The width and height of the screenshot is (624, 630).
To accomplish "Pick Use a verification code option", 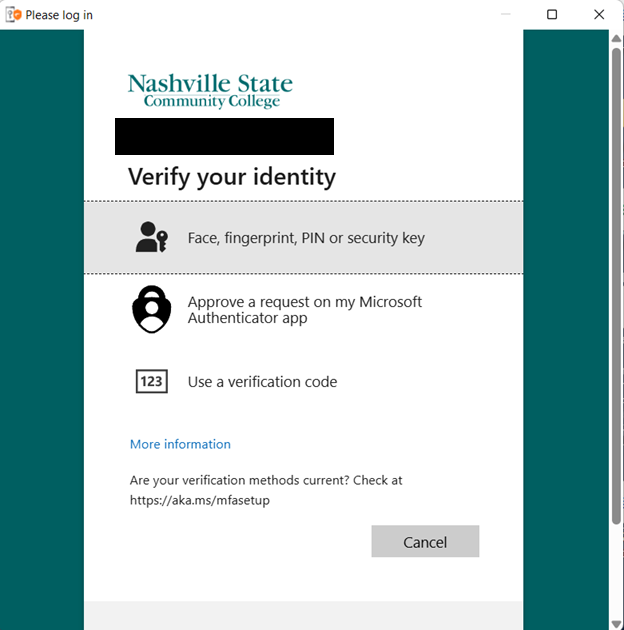I will 262,382.
